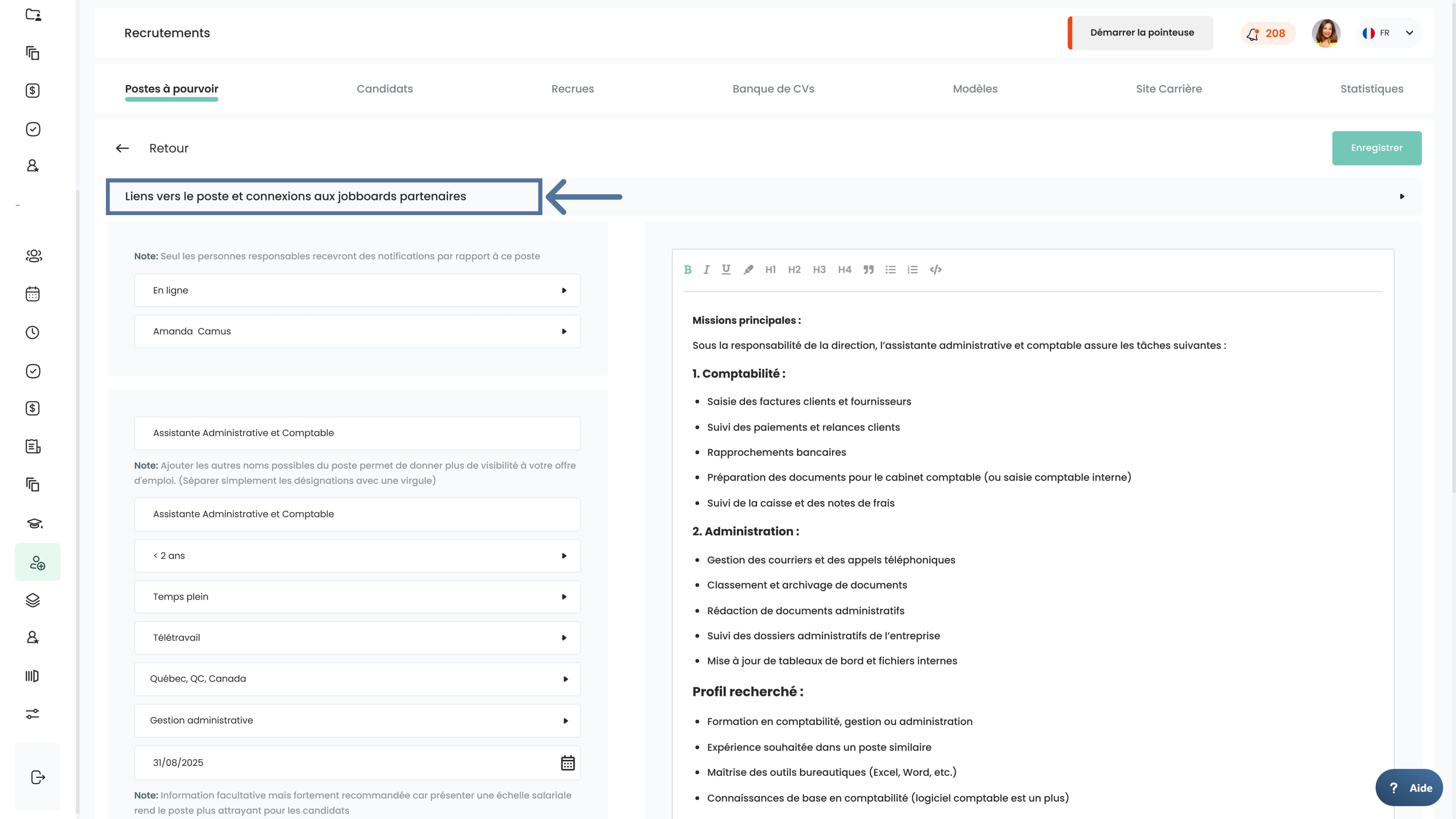Open the "En ligne" status dropdown
The height and width of the screenshot is (819, 1456).
click(x=357, y=290)
